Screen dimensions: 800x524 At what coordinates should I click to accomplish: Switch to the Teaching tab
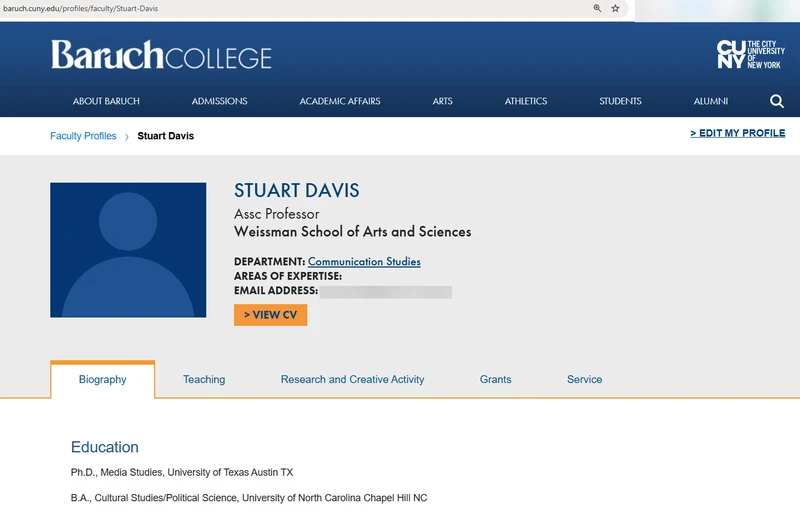point(204,379)
